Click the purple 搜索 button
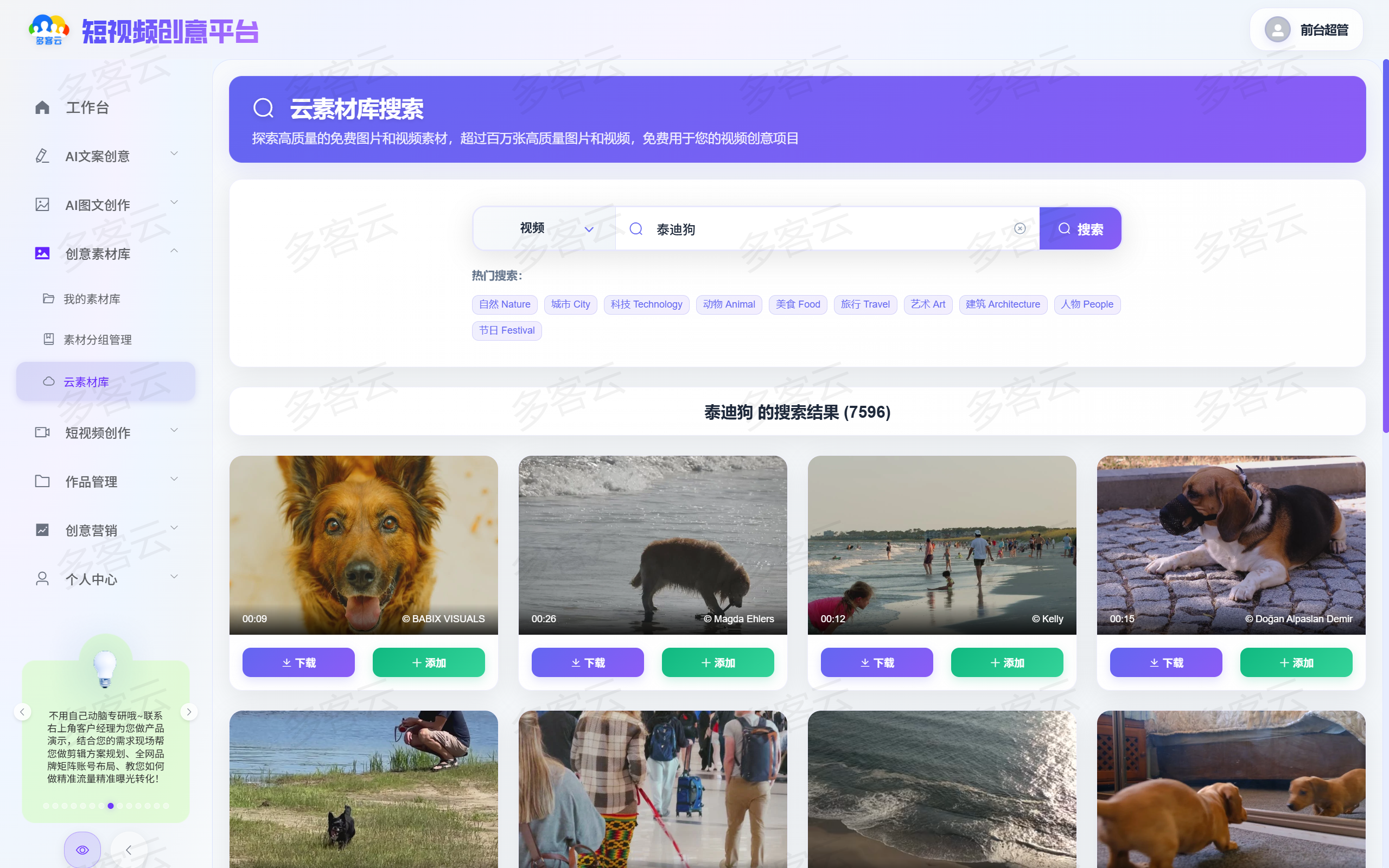Screen dimensions: 1389x868 [1080, 229]
